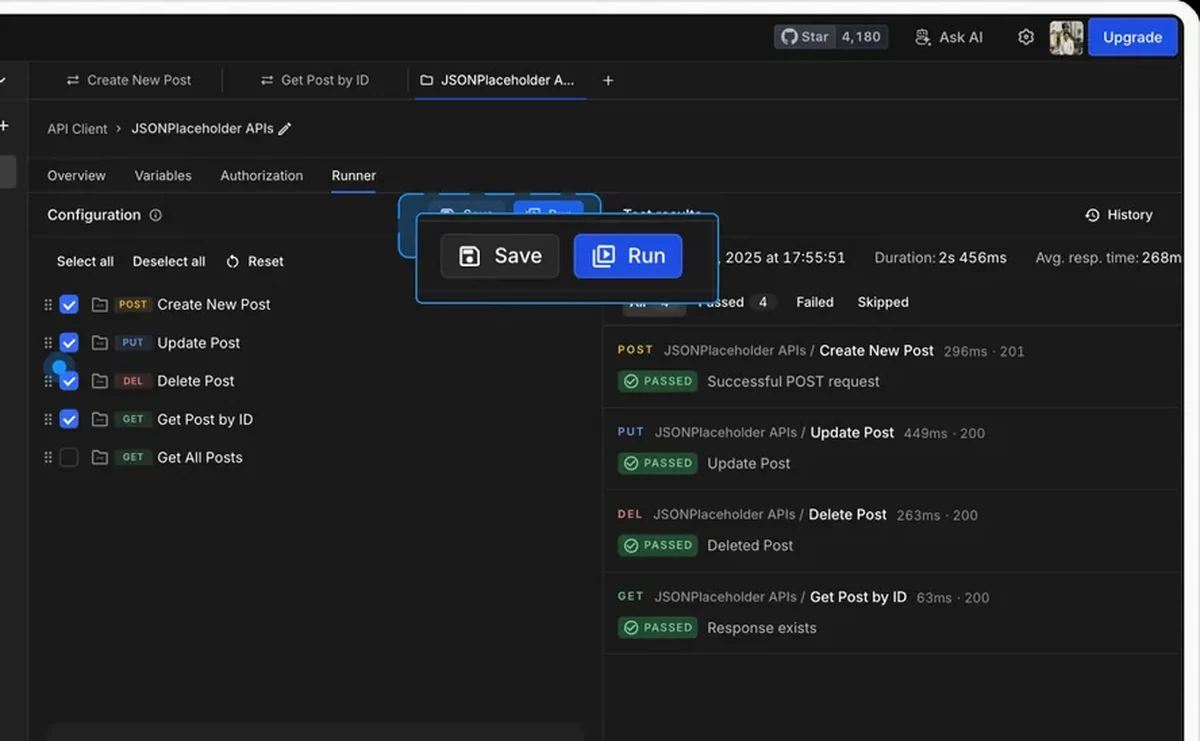Click PASSED badge for Response exists

click(x=657, y=627)
